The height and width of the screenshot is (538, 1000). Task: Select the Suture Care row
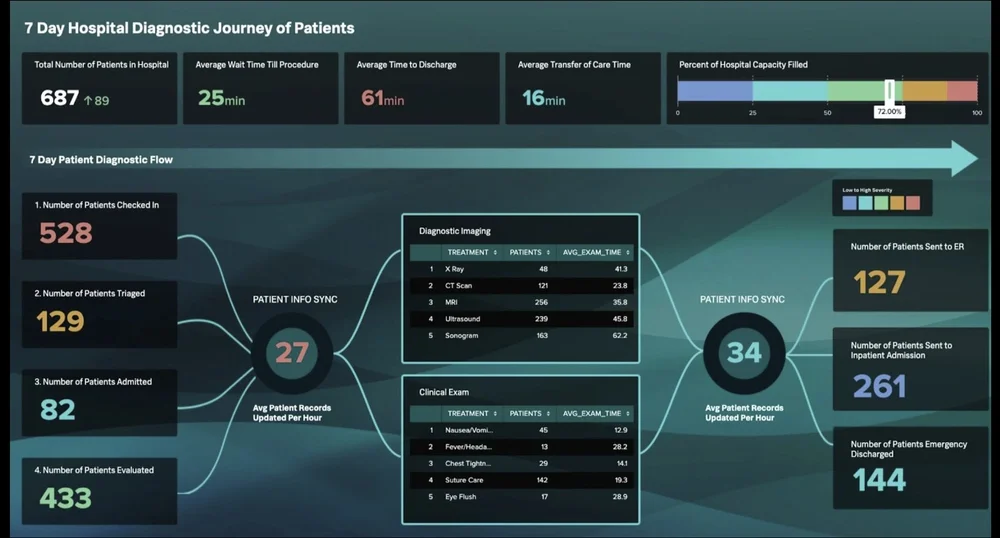click(x=521, y=480)
